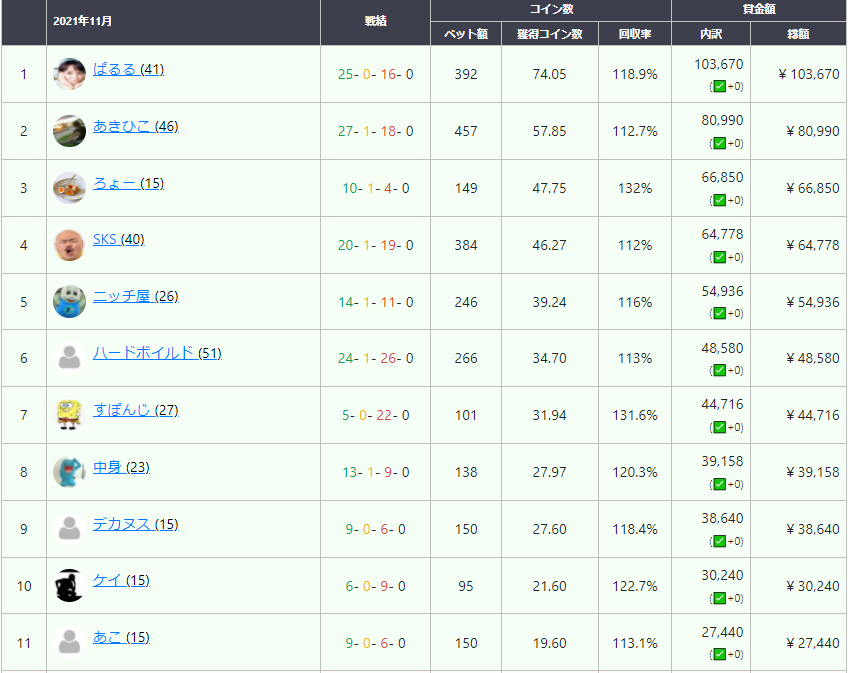Click green check icon in すぽんじ's row
The width and height of the screenshot is (848, 673).
coord(719,427)
